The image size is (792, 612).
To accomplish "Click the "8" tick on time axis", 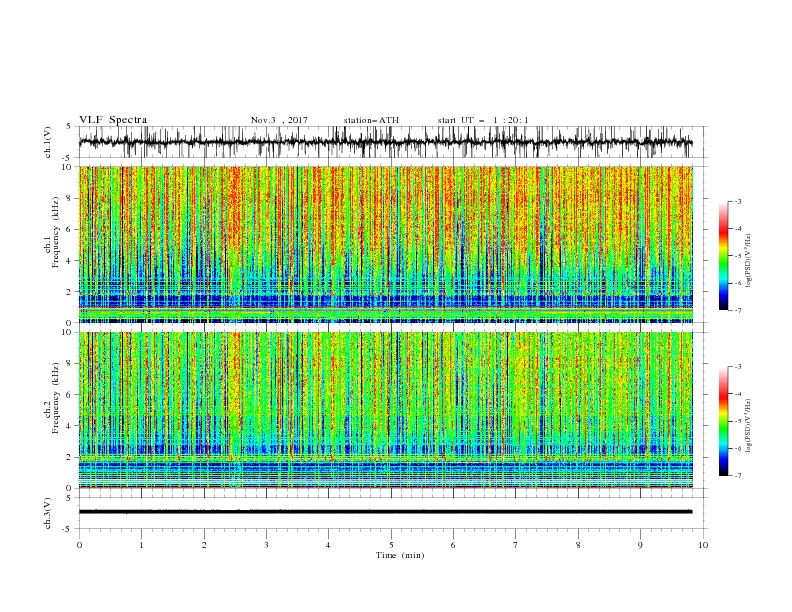I will point(578,545).
